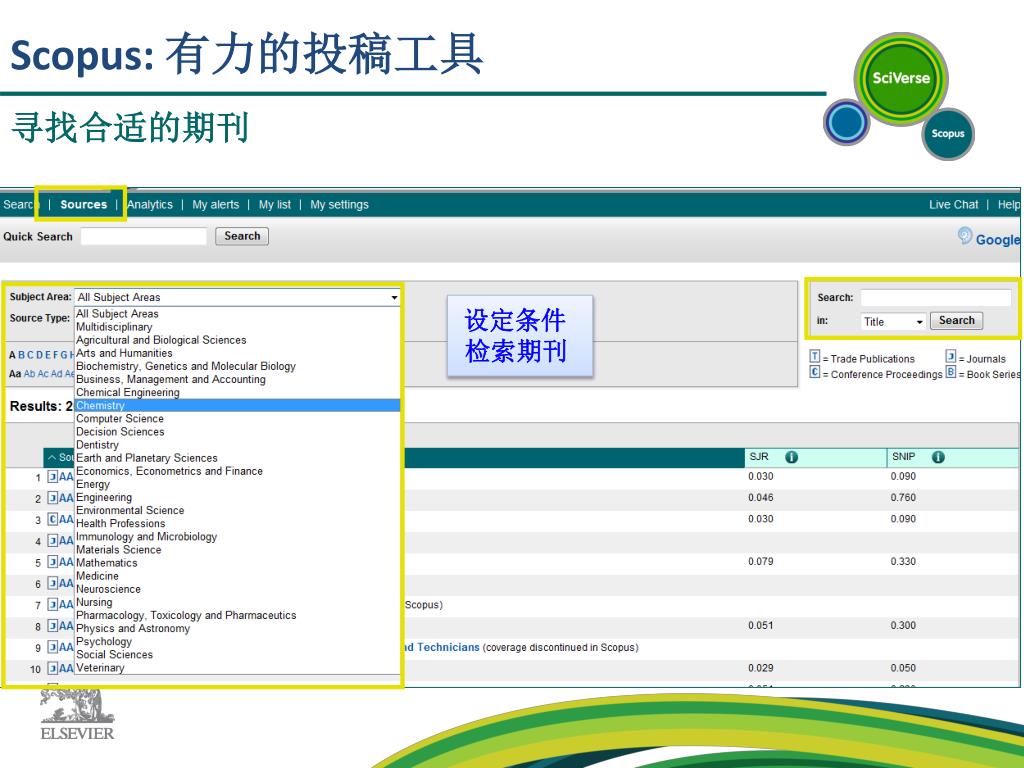Click the sort arrow in the Source column header

(52, 457)
